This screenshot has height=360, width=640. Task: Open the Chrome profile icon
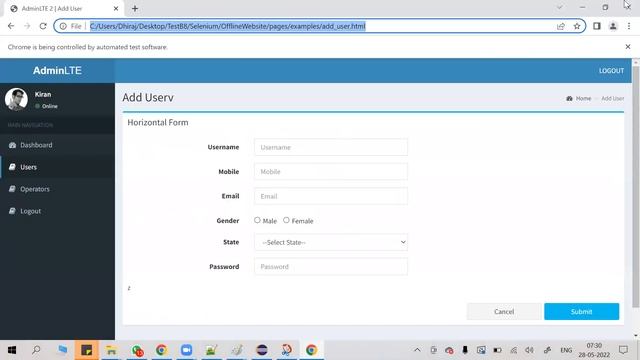click(613, 26)
